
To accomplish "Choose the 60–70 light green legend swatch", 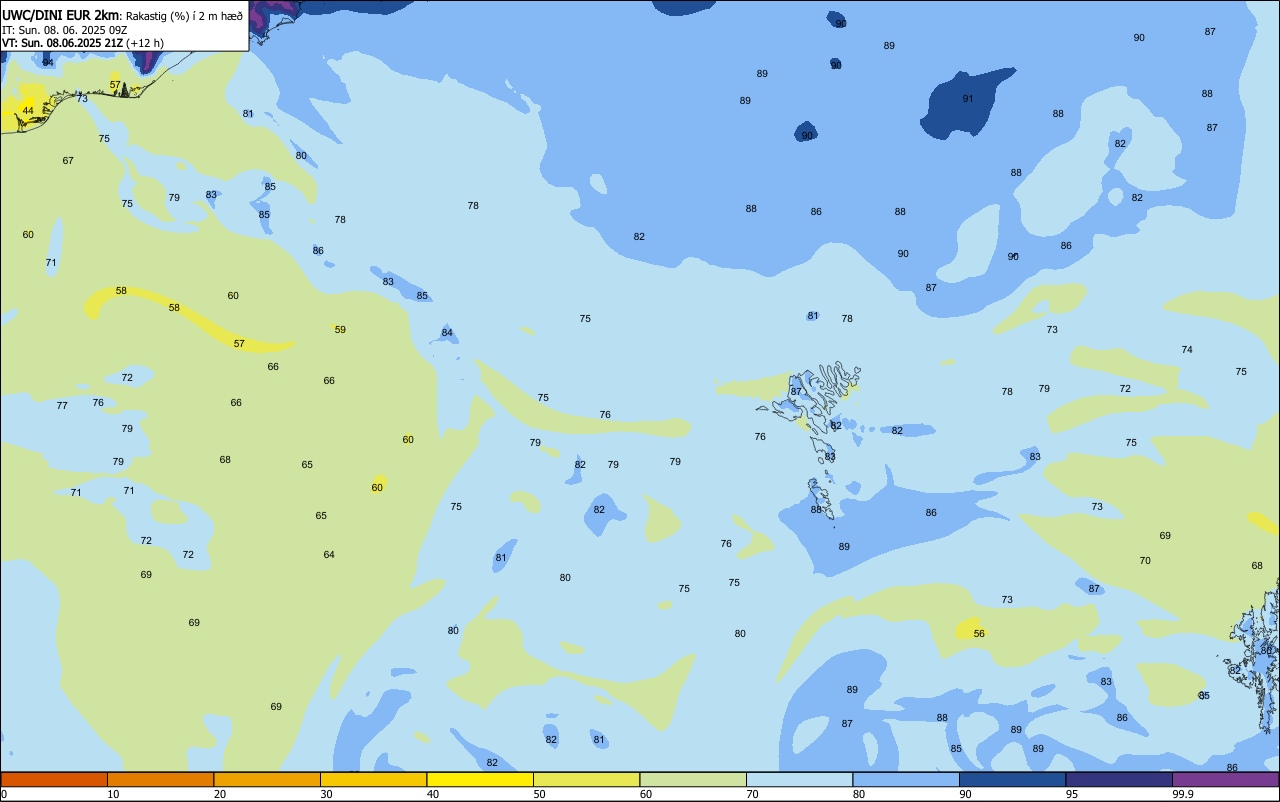I will coord(693,779).
